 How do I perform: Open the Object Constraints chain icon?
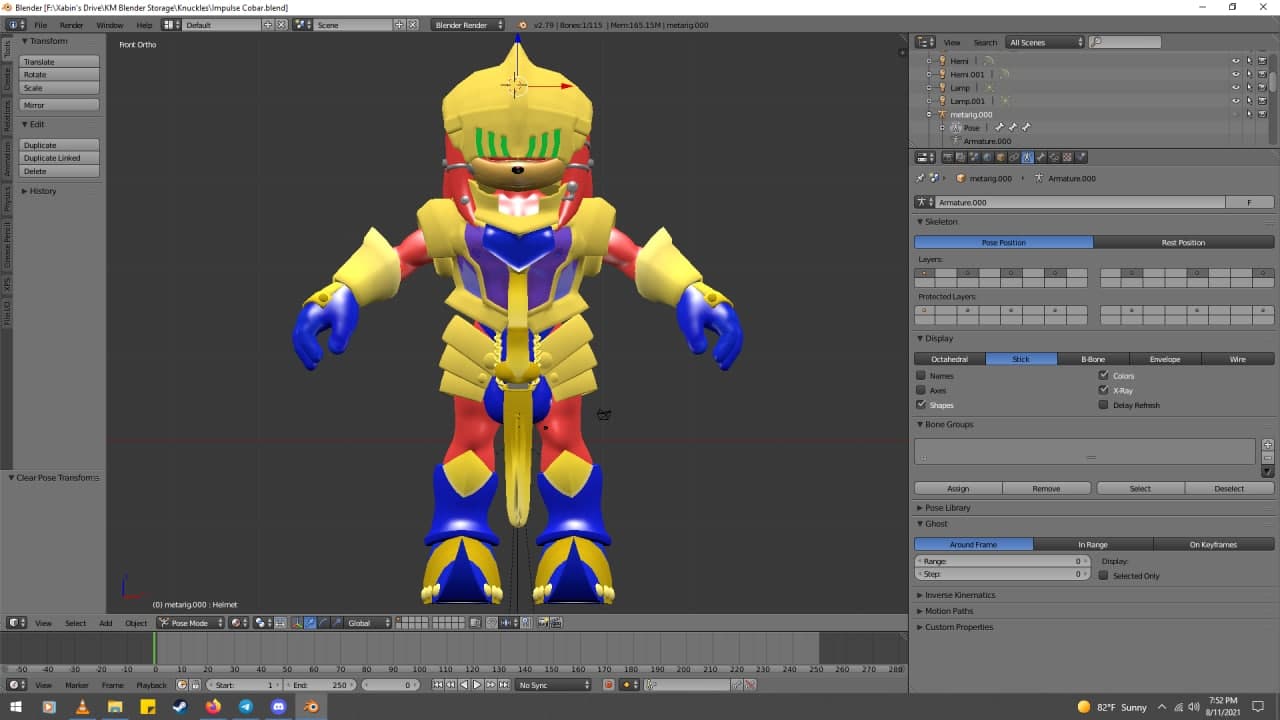pyautogui.click(x=1013, y=157)
